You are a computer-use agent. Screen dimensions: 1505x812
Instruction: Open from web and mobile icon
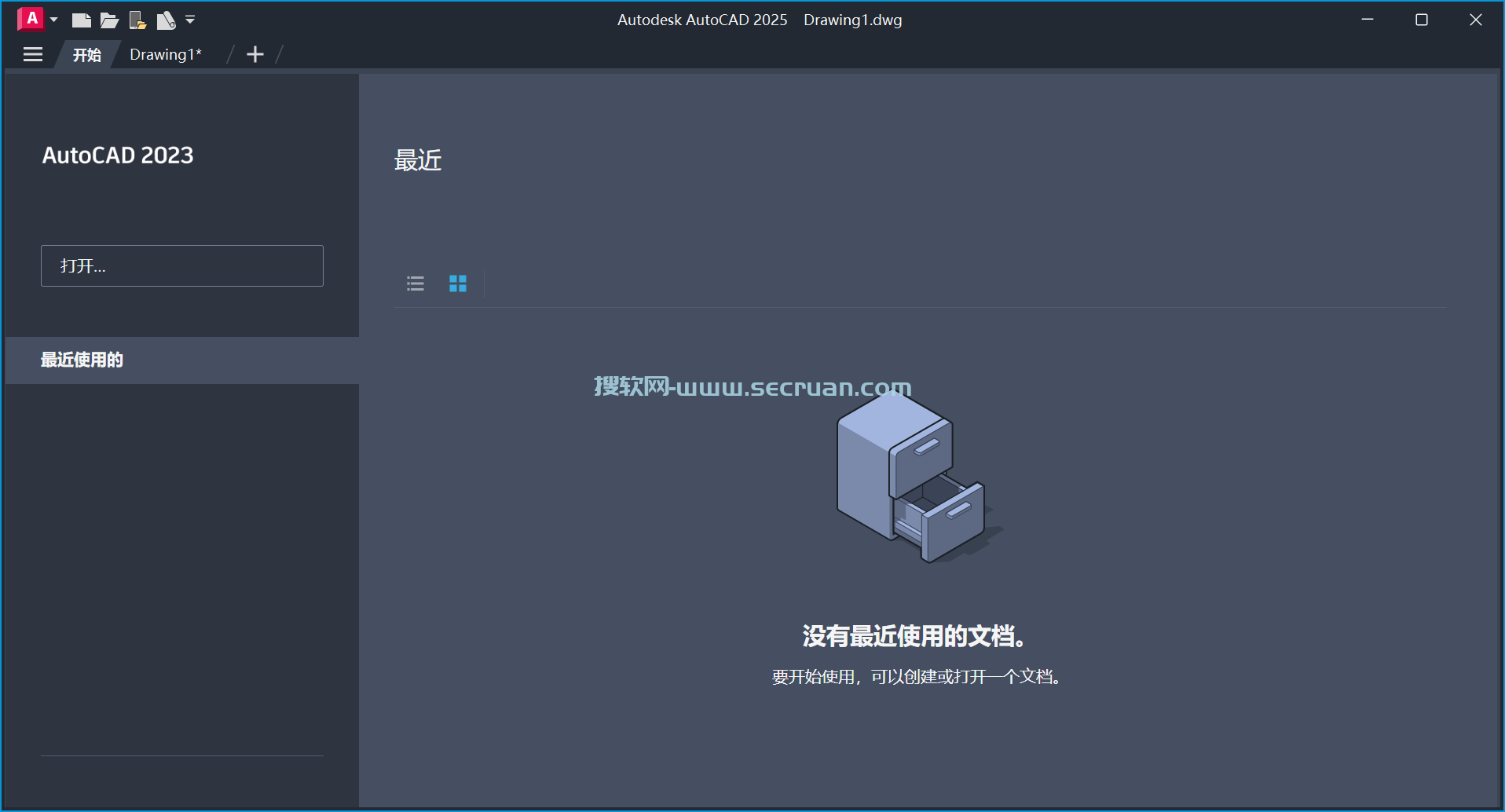pos(137,20)
